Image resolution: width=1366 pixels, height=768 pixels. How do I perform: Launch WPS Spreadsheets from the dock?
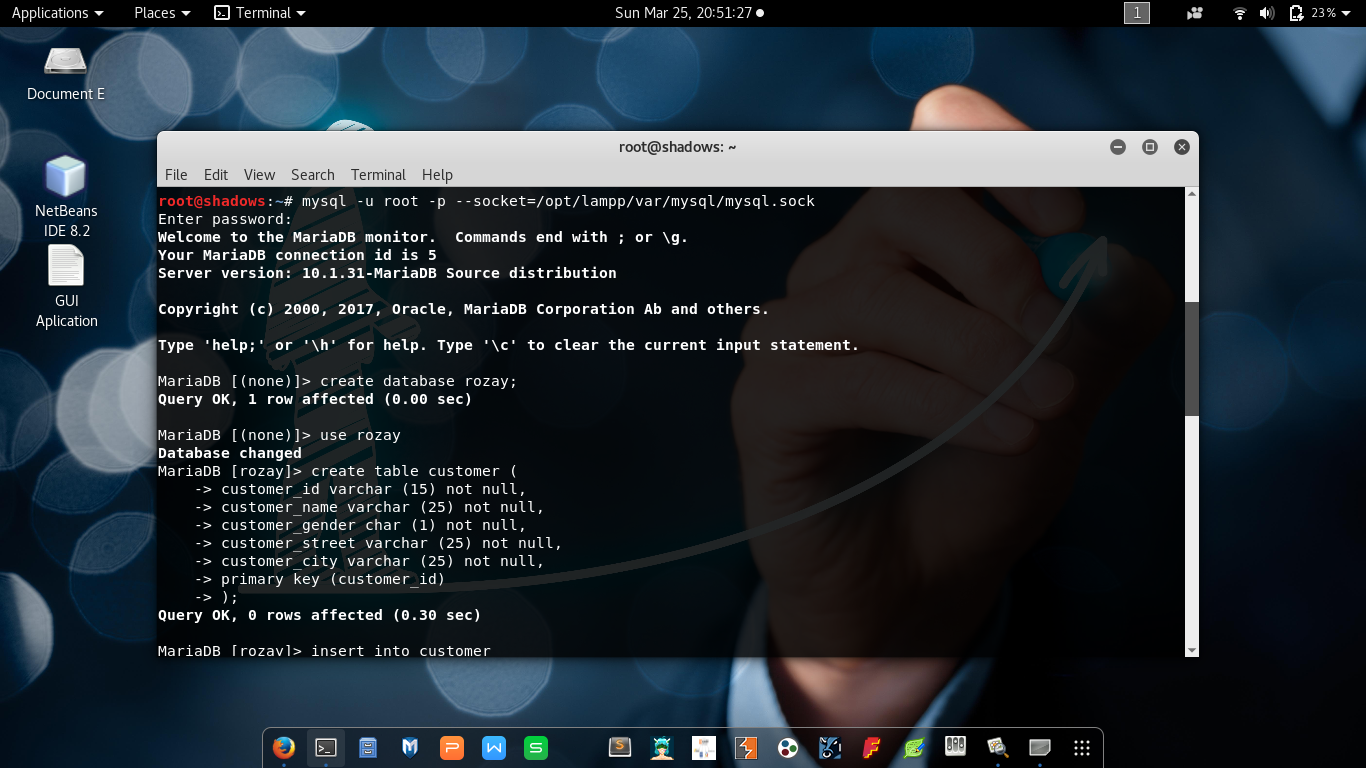535,747
